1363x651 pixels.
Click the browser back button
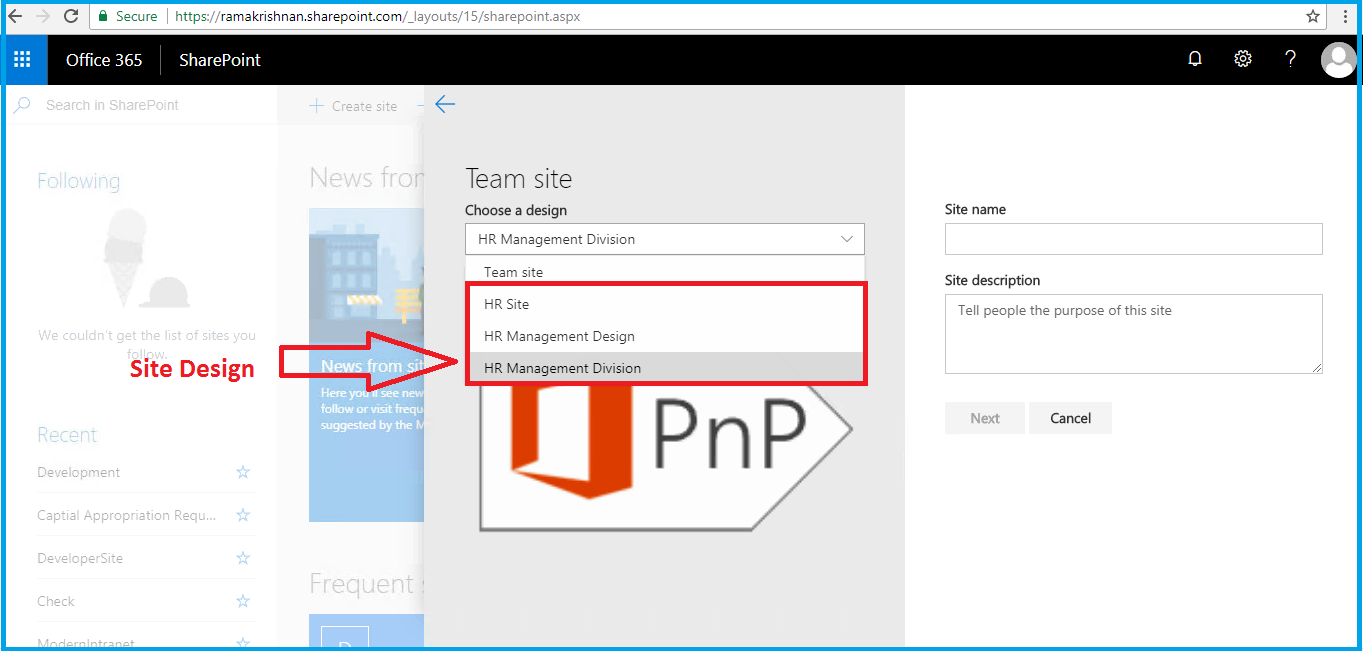click(15, 16)
